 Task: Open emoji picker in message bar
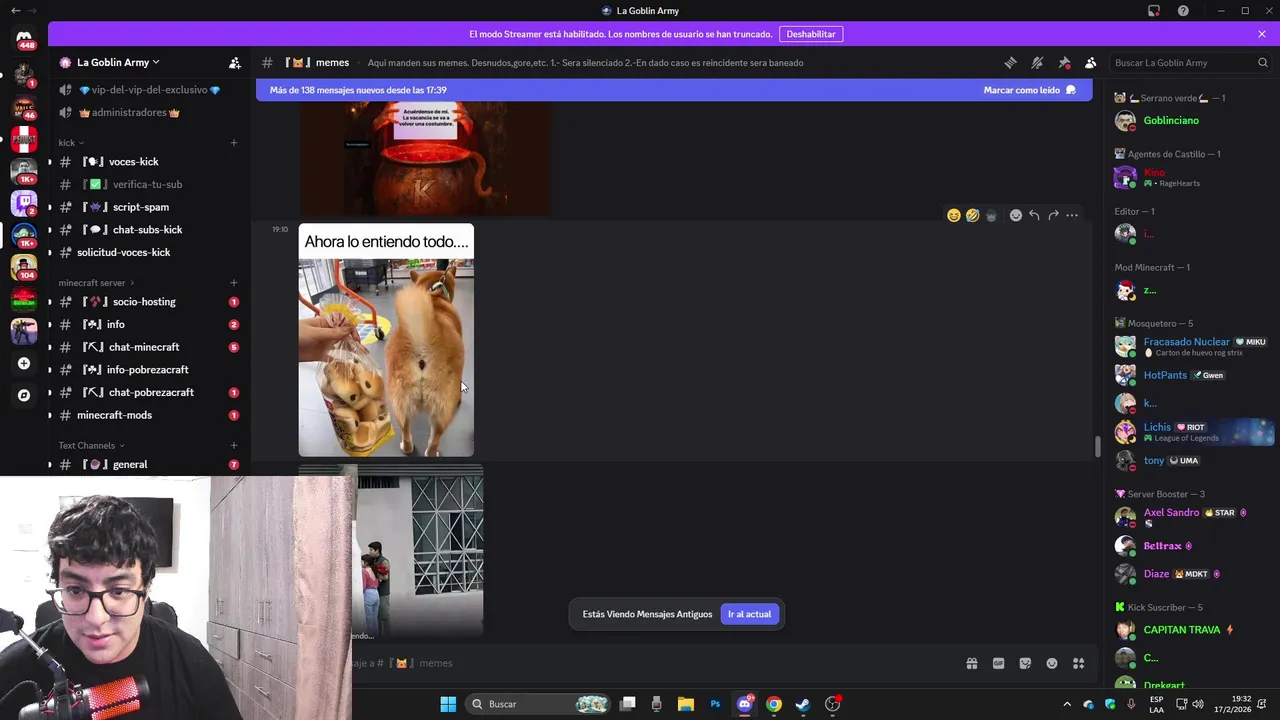(1052, 663)
